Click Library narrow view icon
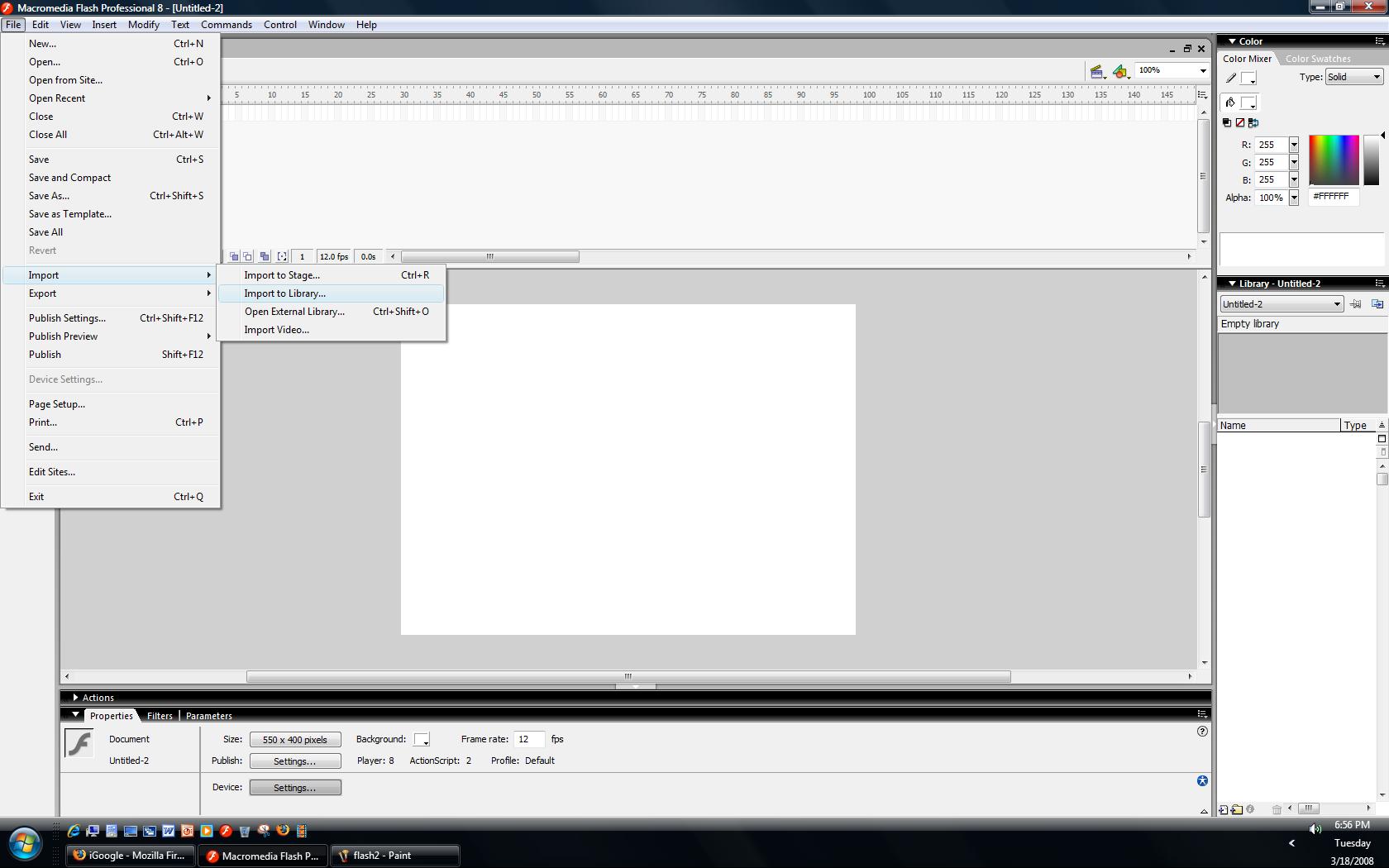 pyautogui.click(x=1382, y=452)
